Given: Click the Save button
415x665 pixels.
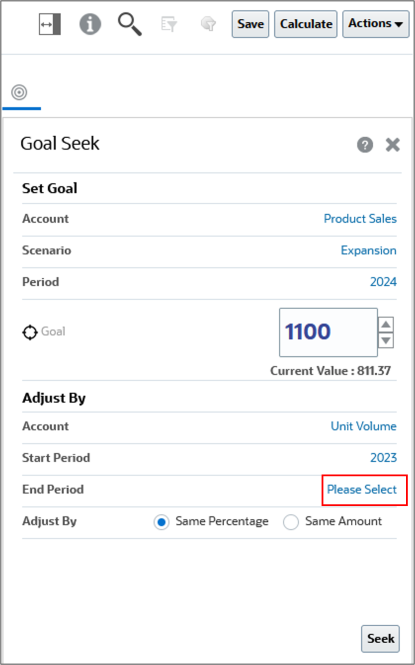Looking at the screenshot, I should 250,24.
